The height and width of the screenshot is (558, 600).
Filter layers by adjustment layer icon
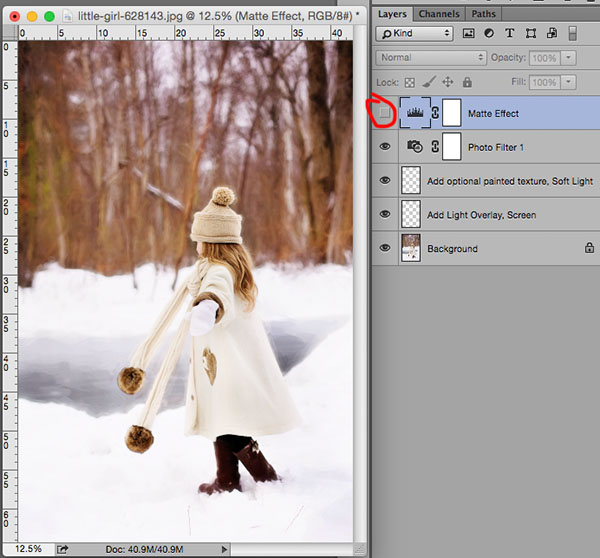click(489, 33)
